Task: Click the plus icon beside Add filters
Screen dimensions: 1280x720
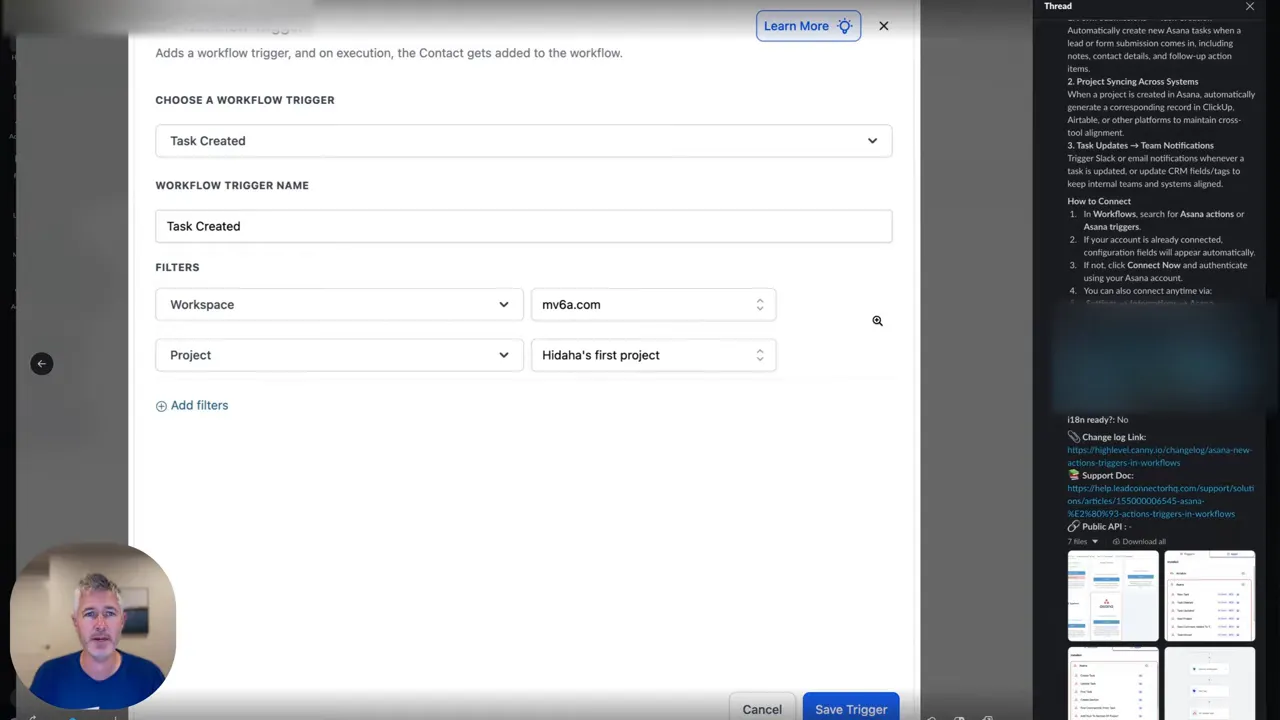Action: point(161,406)
